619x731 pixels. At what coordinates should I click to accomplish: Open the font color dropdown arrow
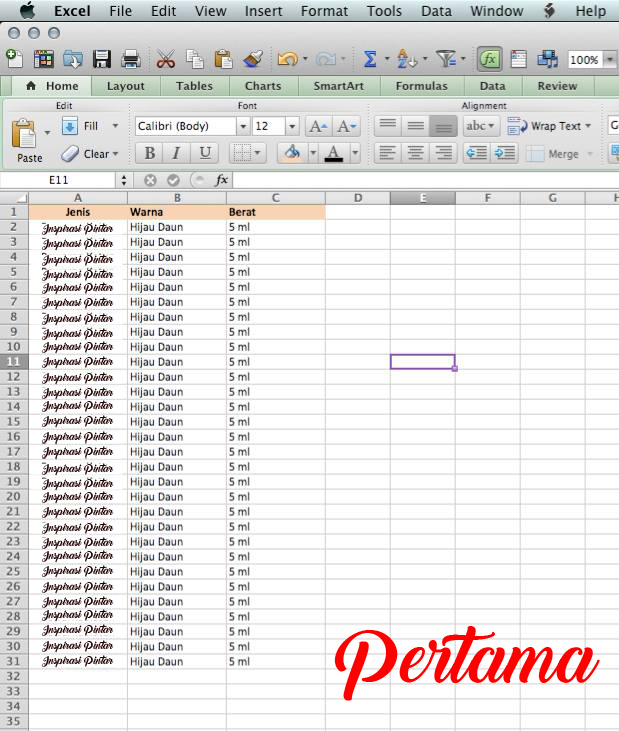355,153
